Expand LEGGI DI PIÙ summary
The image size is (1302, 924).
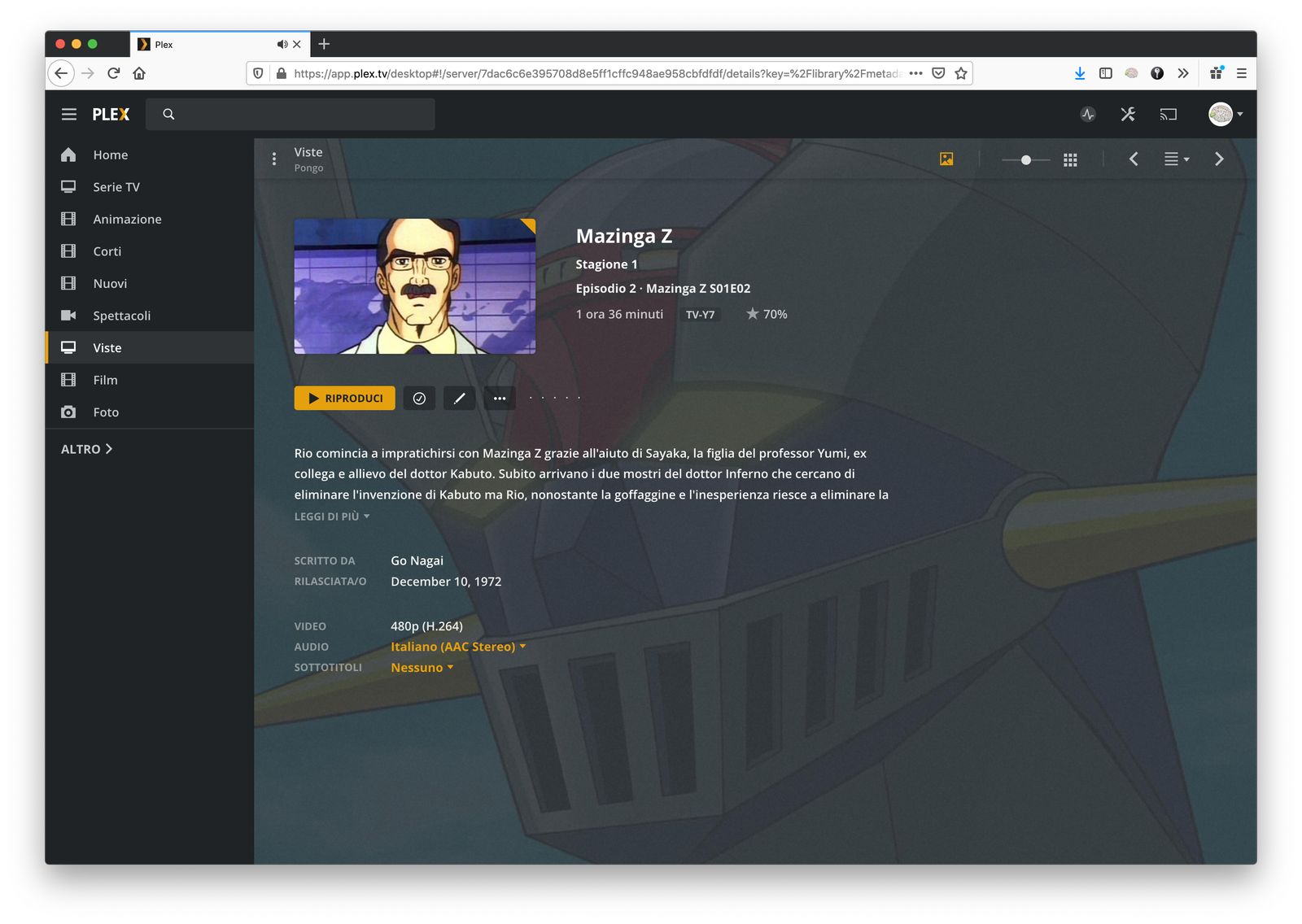coord(332,516)
